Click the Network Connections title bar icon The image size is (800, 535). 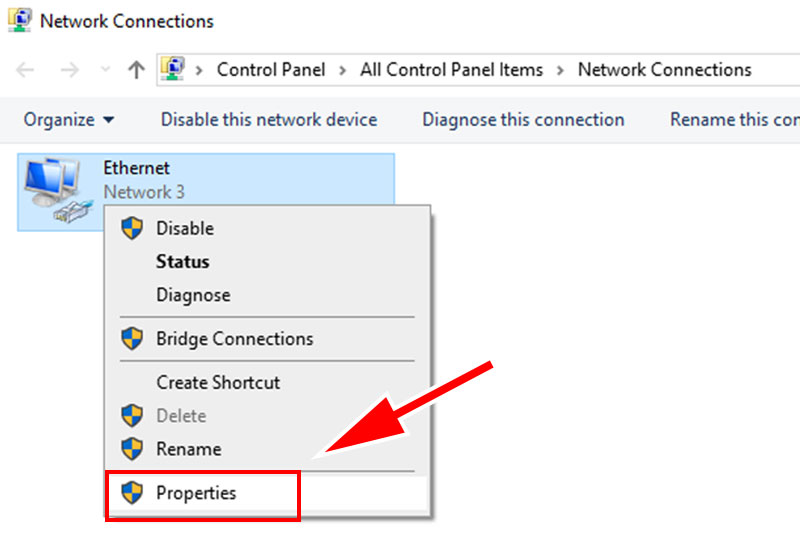[x=20, y=20]
